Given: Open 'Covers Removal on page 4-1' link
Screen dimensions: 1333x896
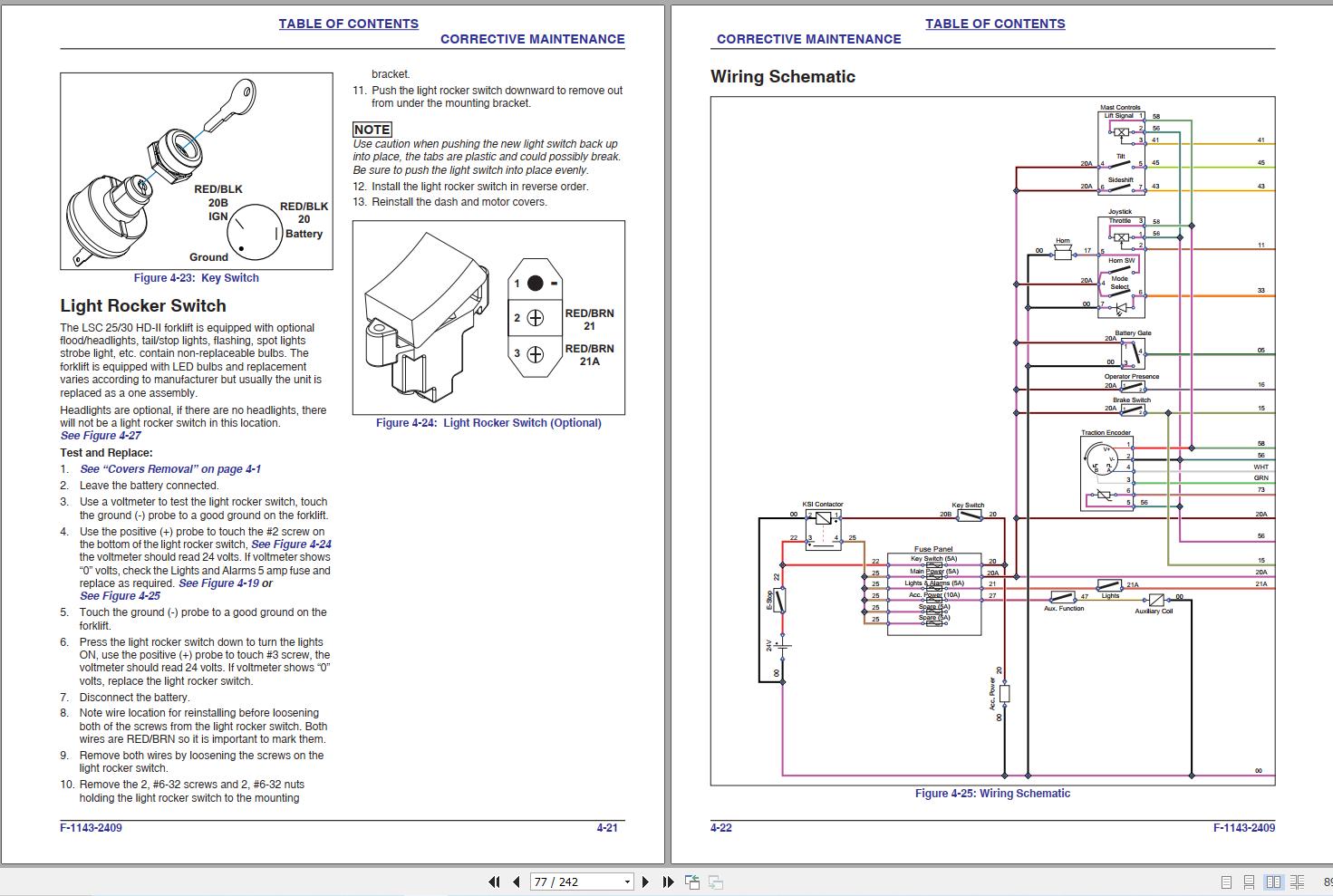Looking at the screenshot, I should click(170, 469).
